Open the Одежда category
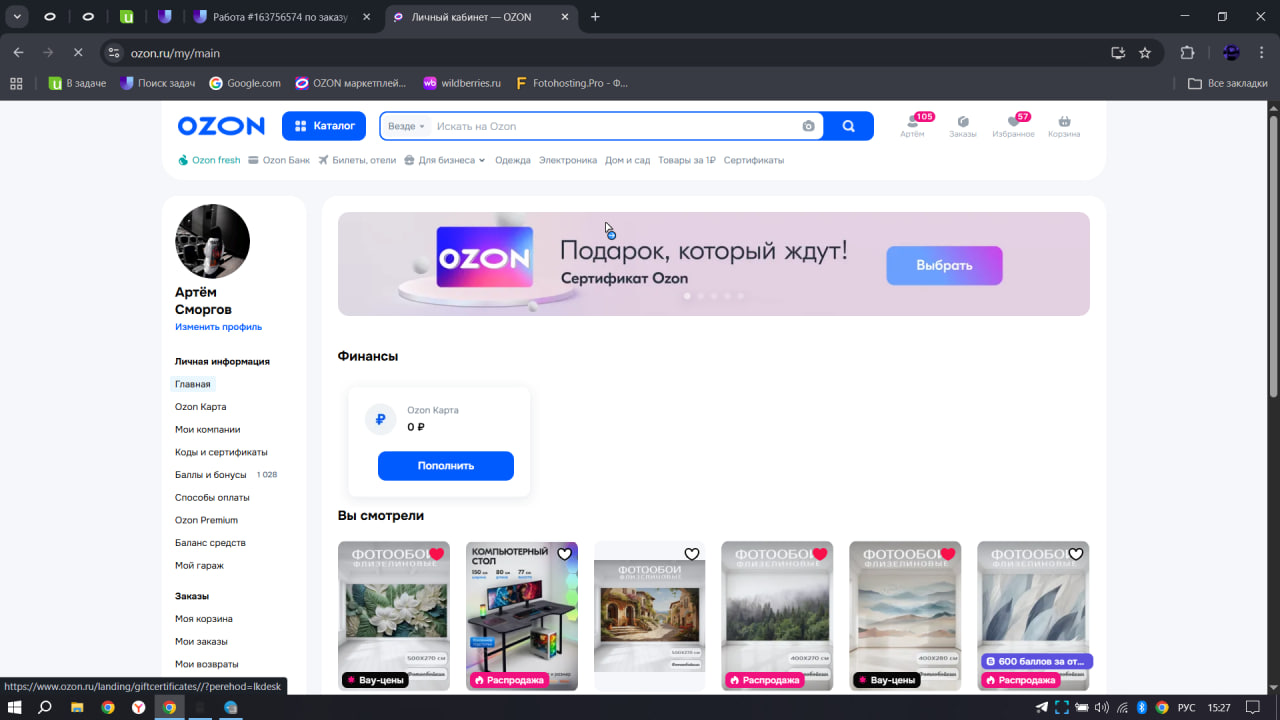Screen dimensions: 1280x720 pyautogui.click(x=513, y=160)
